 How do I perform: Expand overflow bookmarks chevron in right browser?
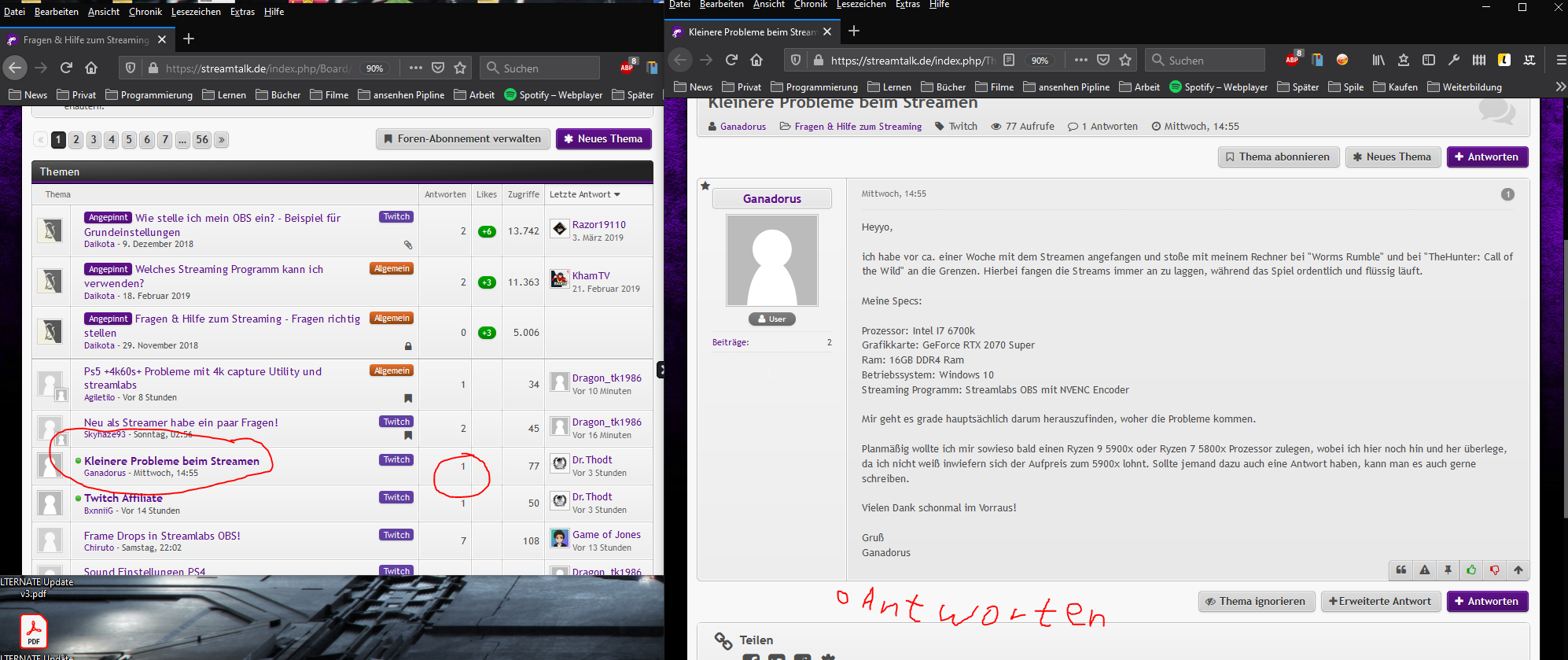tap(1560, 87)
